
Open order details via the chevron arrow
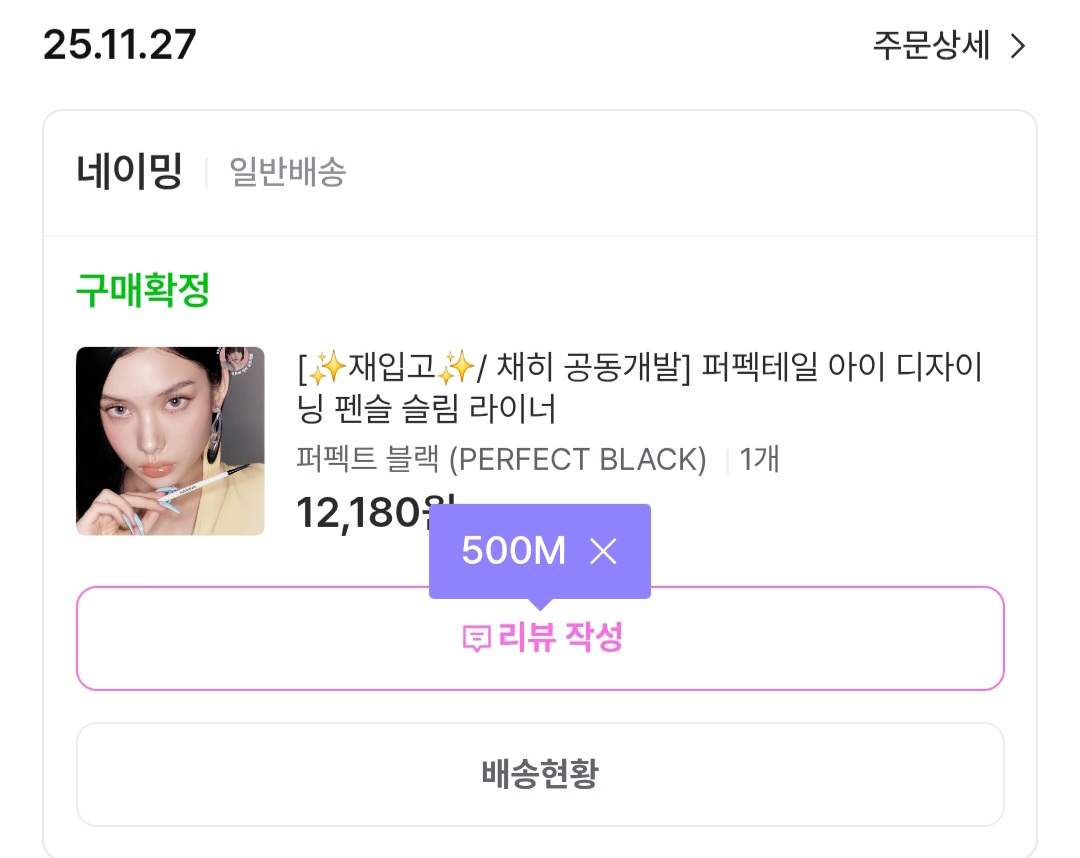tap(1018, 46)
